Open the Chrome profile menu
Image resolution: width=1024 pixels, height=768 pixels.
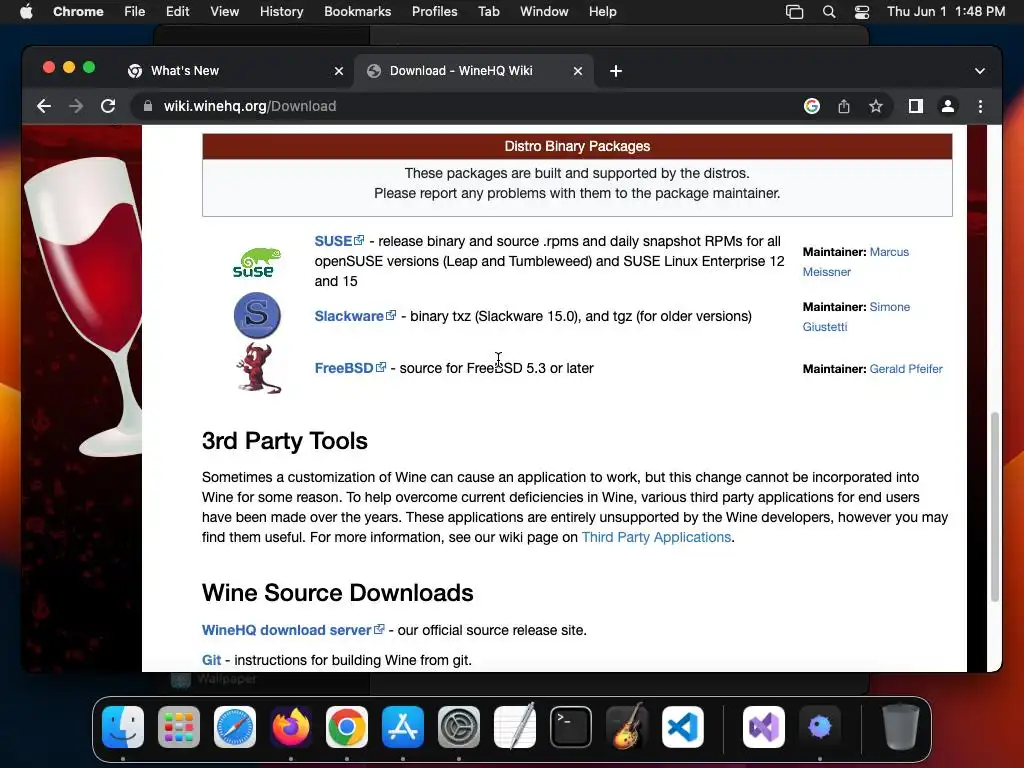948,106
